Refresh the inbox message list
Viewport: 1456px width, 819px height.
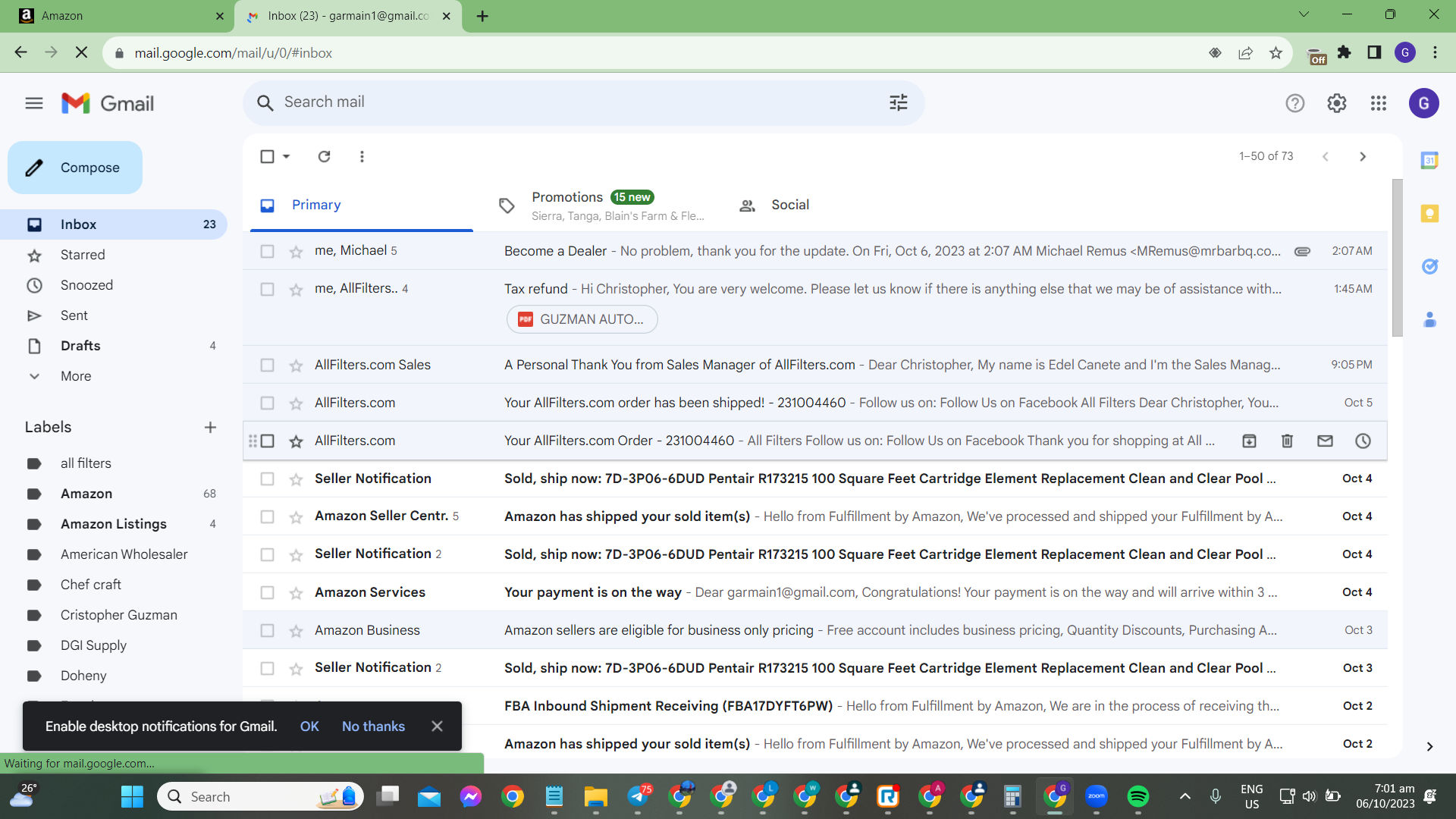[325, 156]
